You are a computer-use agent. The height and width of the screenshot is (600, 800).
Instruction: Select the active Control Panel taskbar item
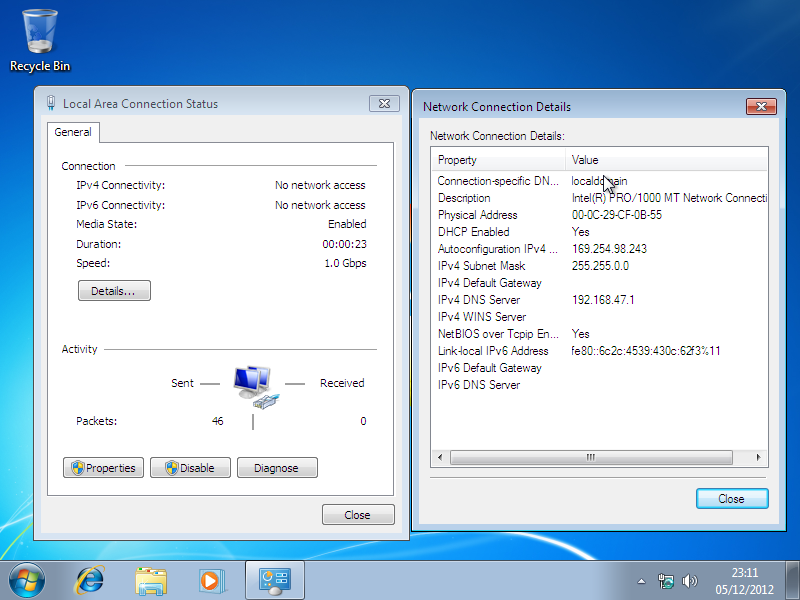tap(274, 579)
